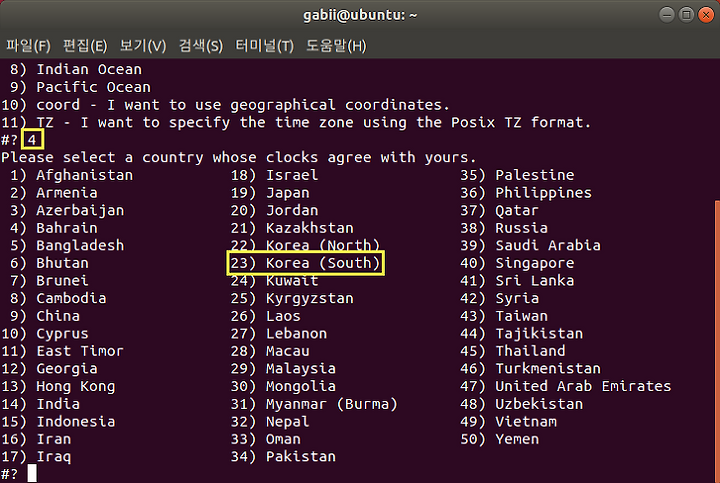This screenshot has height=483, width=720.
Task: Click the text '50) Yemen'
Action: [500, 439]
